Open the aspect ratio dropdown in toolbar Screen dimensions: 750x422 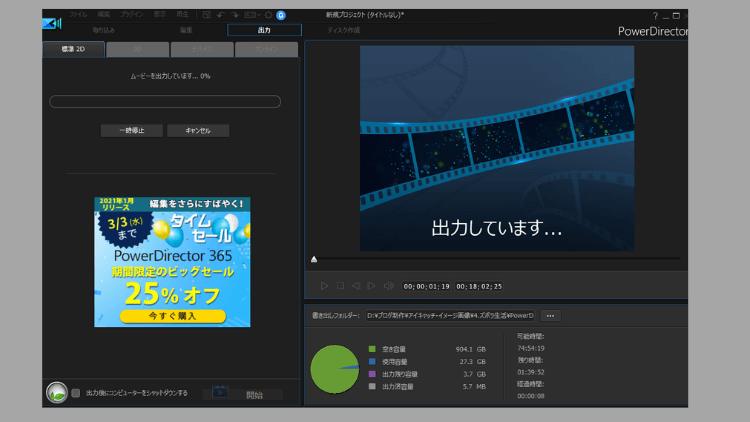(x=251, y=15)
